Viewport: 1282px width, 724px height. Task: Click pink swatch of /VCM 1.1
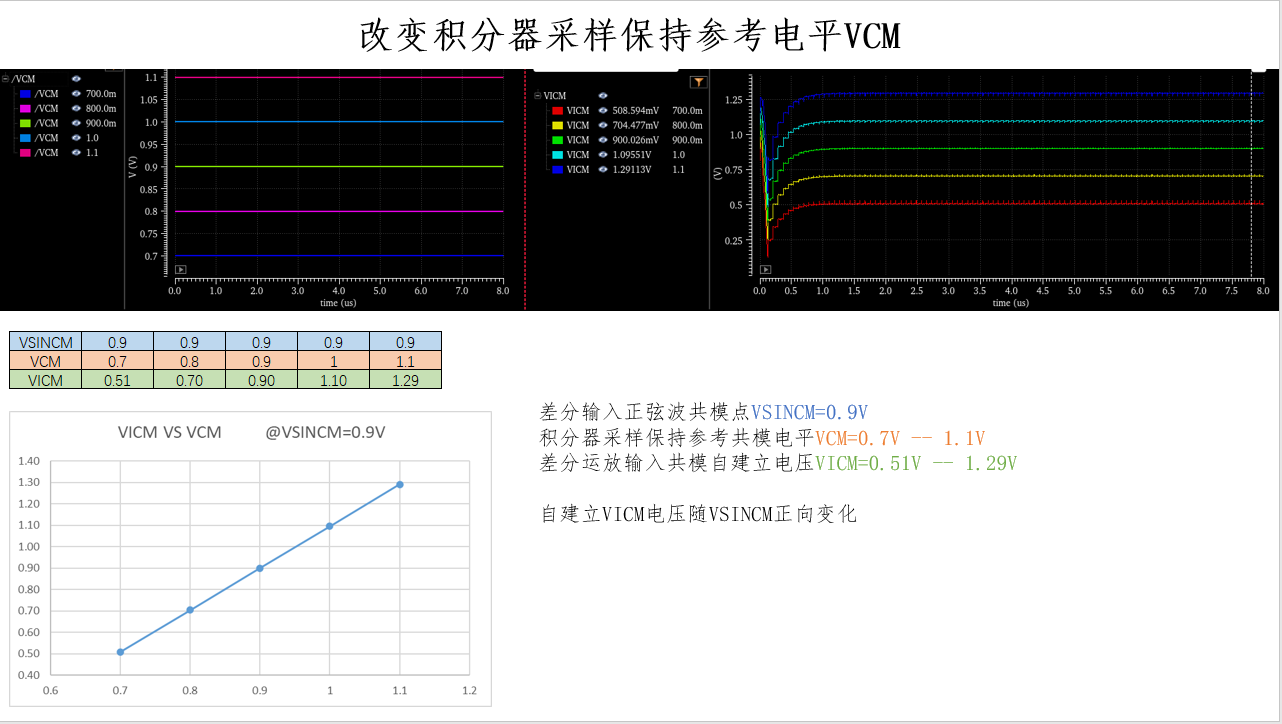pyautogui.click(x=24, y=153)
